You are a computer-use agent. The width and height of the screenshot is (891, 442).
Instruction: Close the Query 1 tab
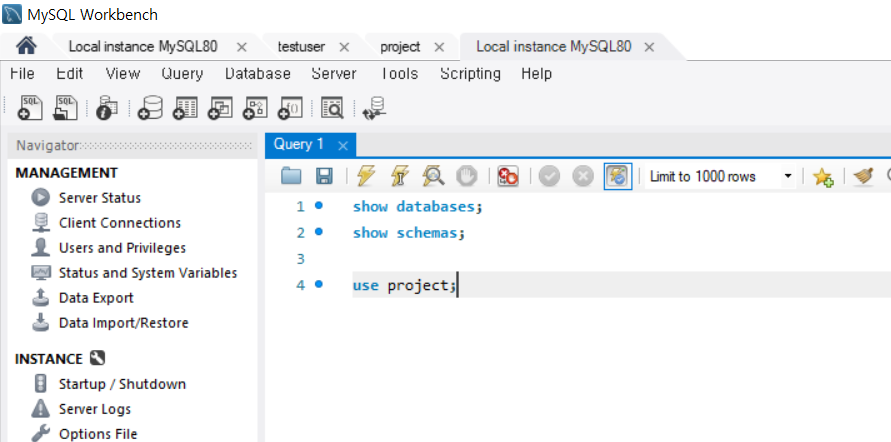(343, 146)
